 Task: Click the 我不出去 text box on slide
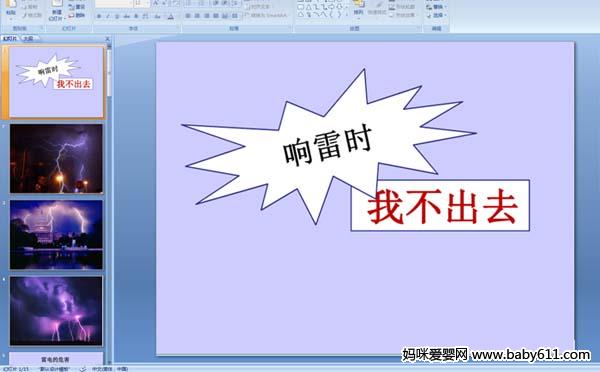click(440, 206)
